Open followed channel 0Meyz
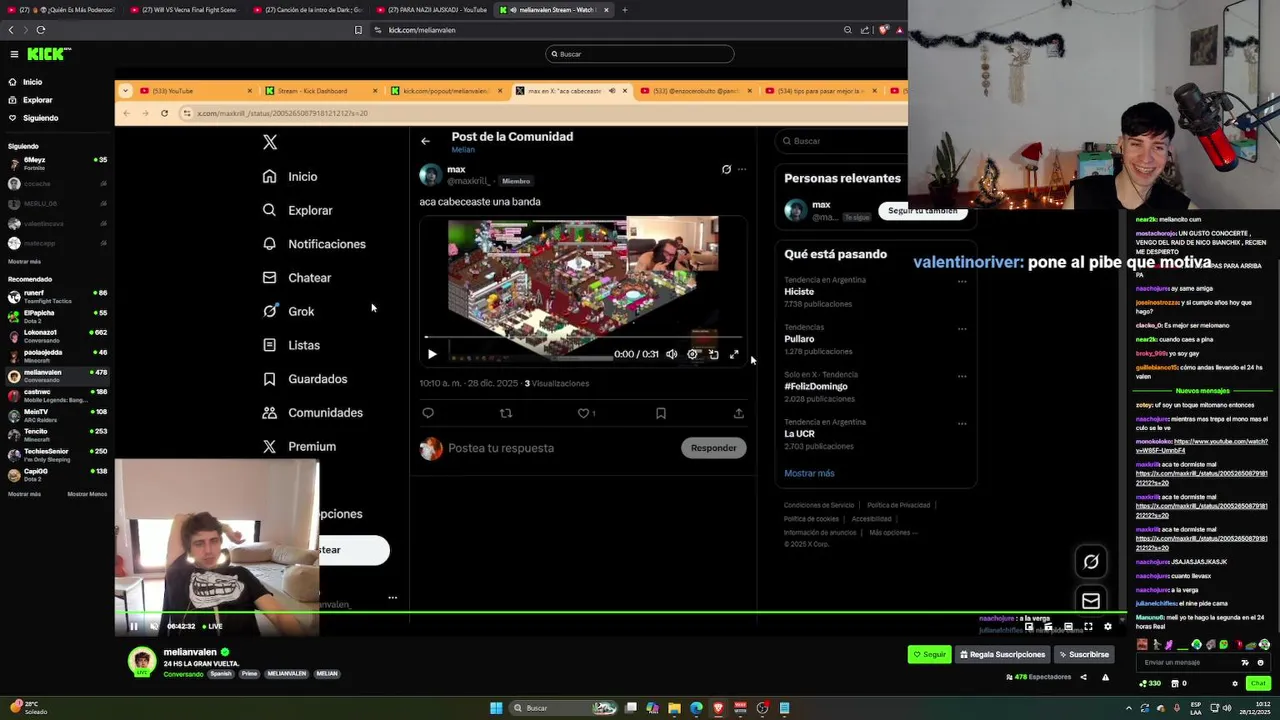Image resolution: width=1280 pixels, height=720 pixels. 57,163
